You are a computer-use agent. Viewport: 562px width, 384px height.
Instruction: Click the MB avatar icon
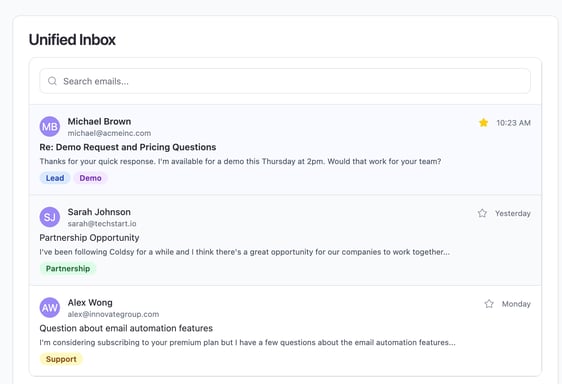[49, 127]
